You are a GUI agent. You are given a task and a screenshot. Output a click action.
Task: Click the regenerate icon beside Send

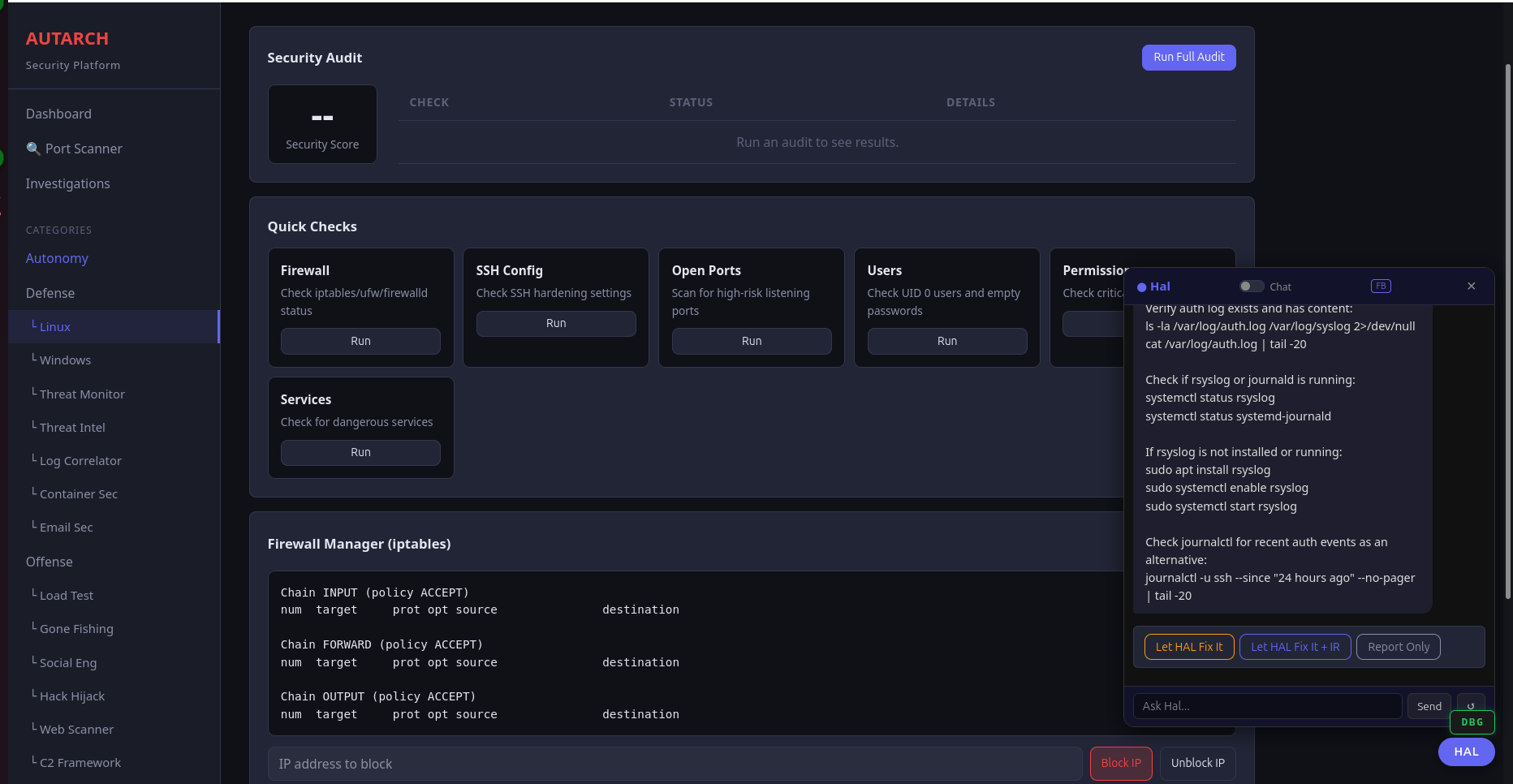1471,705
